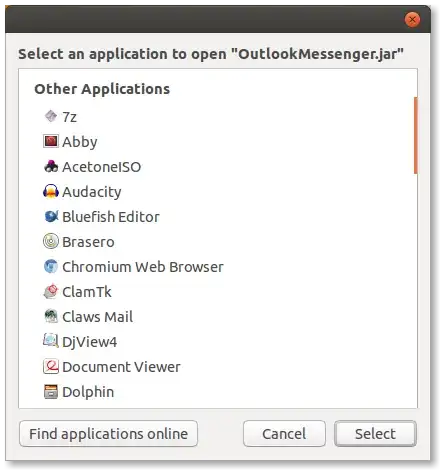Viewport: 440px width, 470px height.
Task: Click the Claws Mail icon
Action: (x=51, y=316)
